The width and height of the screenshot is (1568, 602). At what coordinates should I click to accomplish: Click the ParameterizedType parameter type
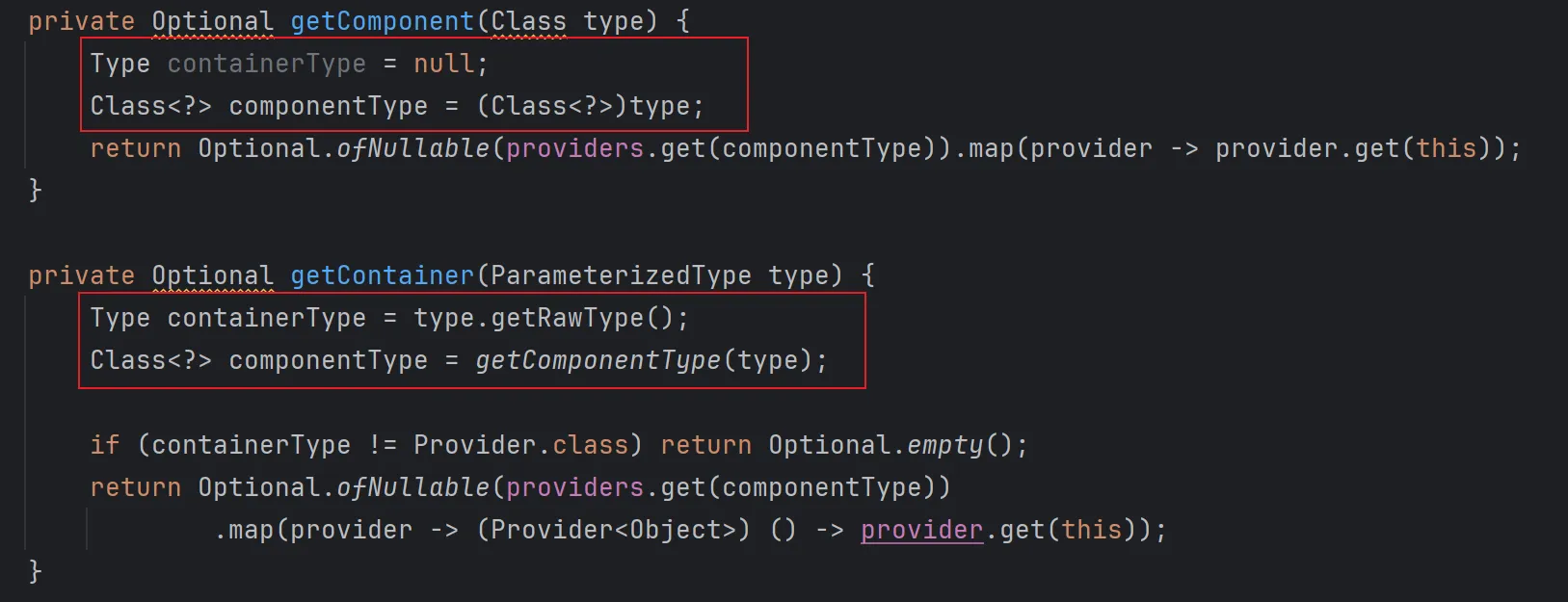pyautogui.click(x=620, y=275)
